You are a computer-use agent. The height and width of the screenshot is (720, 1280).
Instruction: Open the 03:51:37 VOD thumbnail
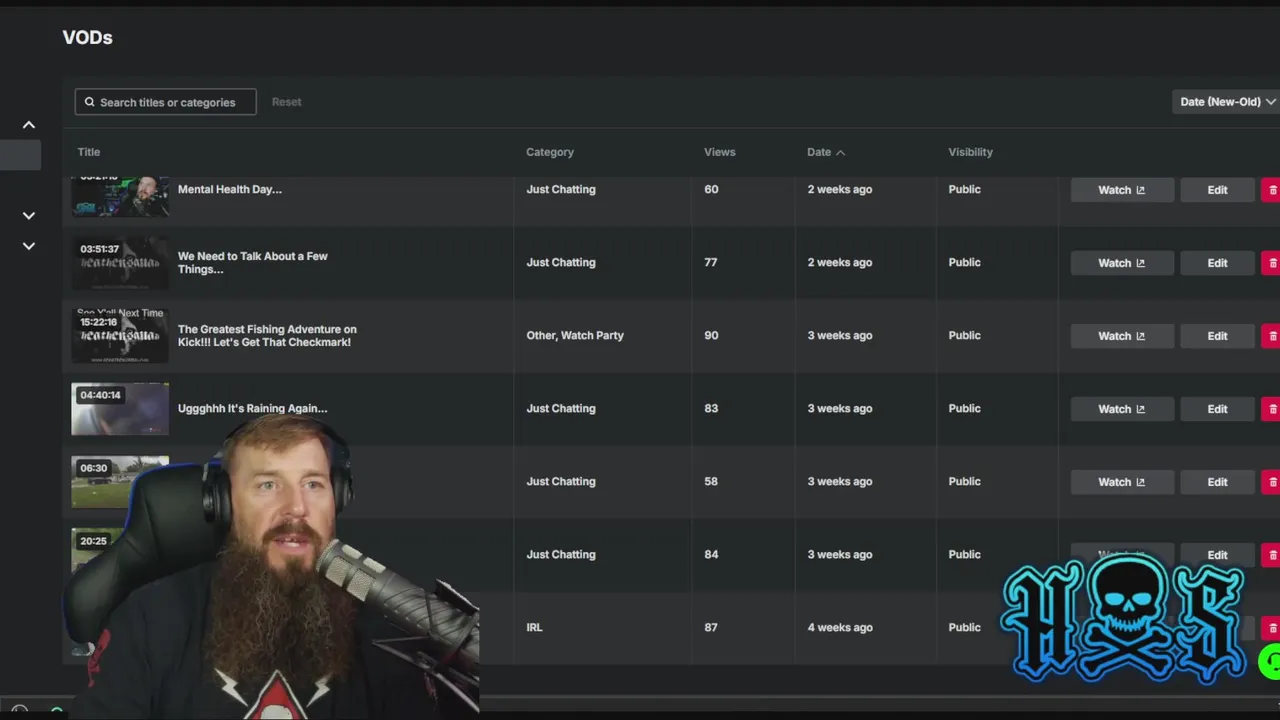(x=120, y=262)
